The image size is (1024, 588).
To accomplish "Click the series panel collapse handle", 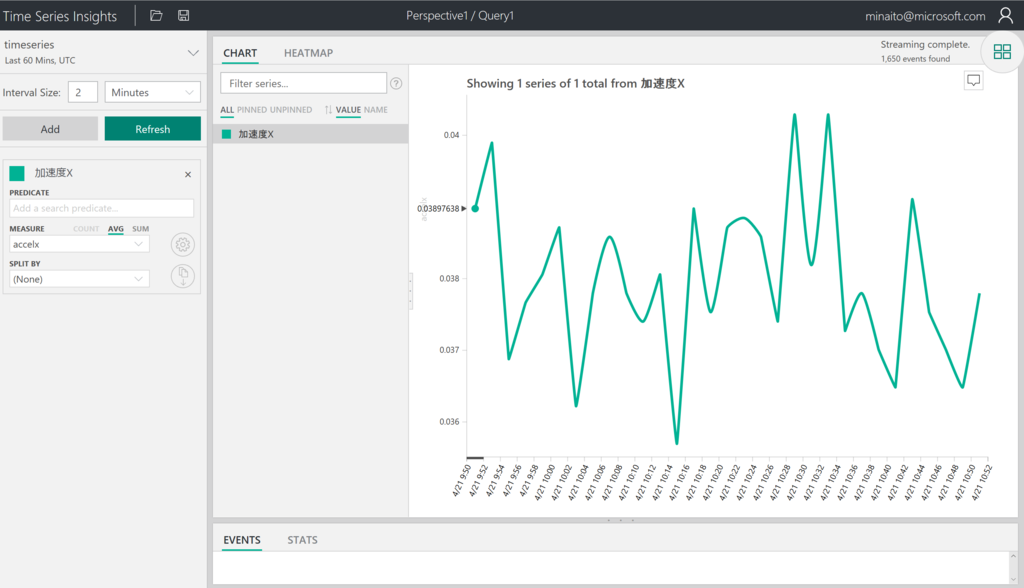I will pos(411,291).
